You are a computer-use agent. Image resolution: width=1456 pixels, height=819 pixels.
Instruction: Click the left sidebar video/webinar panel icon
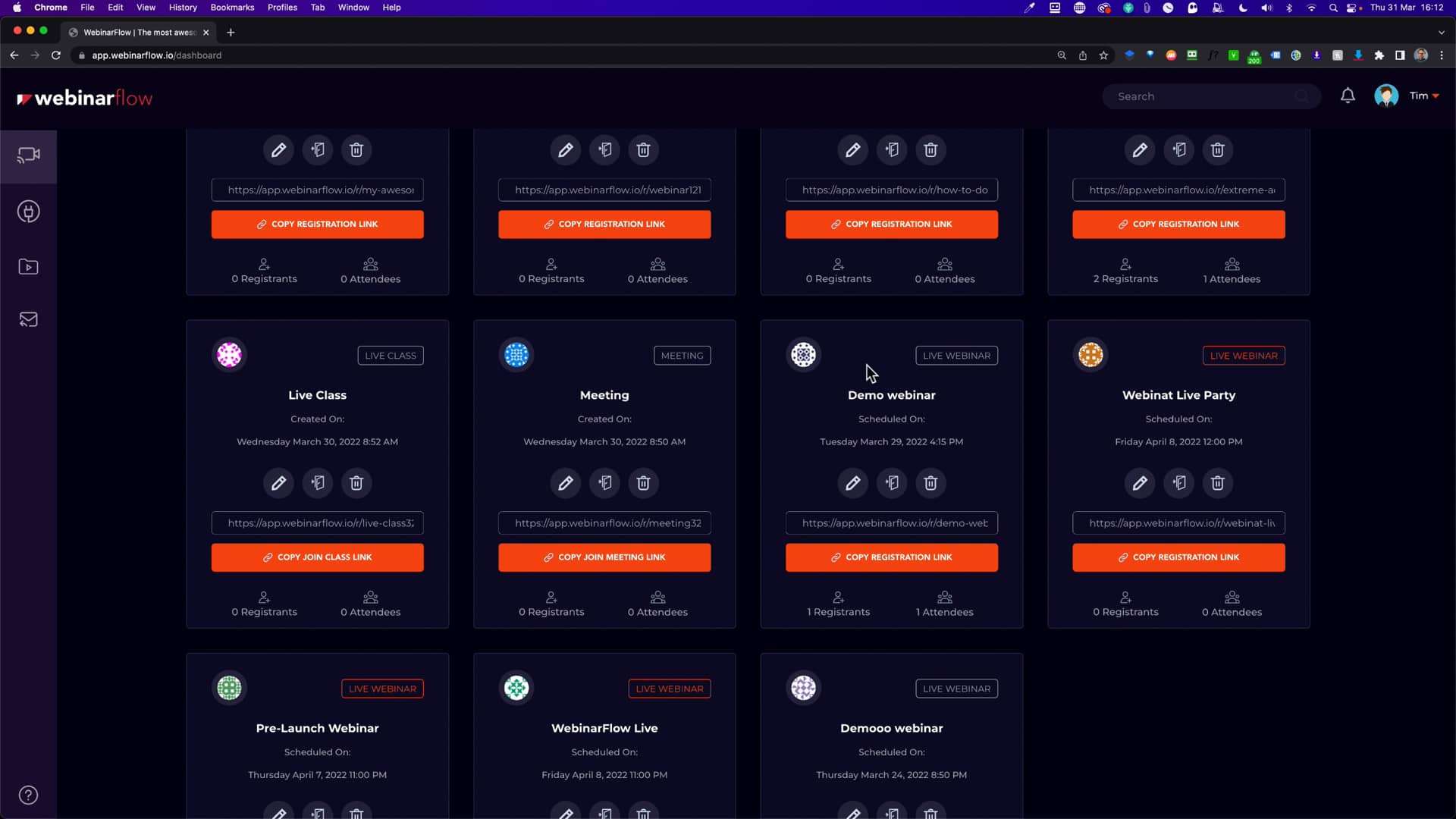[x=27, y=156]
